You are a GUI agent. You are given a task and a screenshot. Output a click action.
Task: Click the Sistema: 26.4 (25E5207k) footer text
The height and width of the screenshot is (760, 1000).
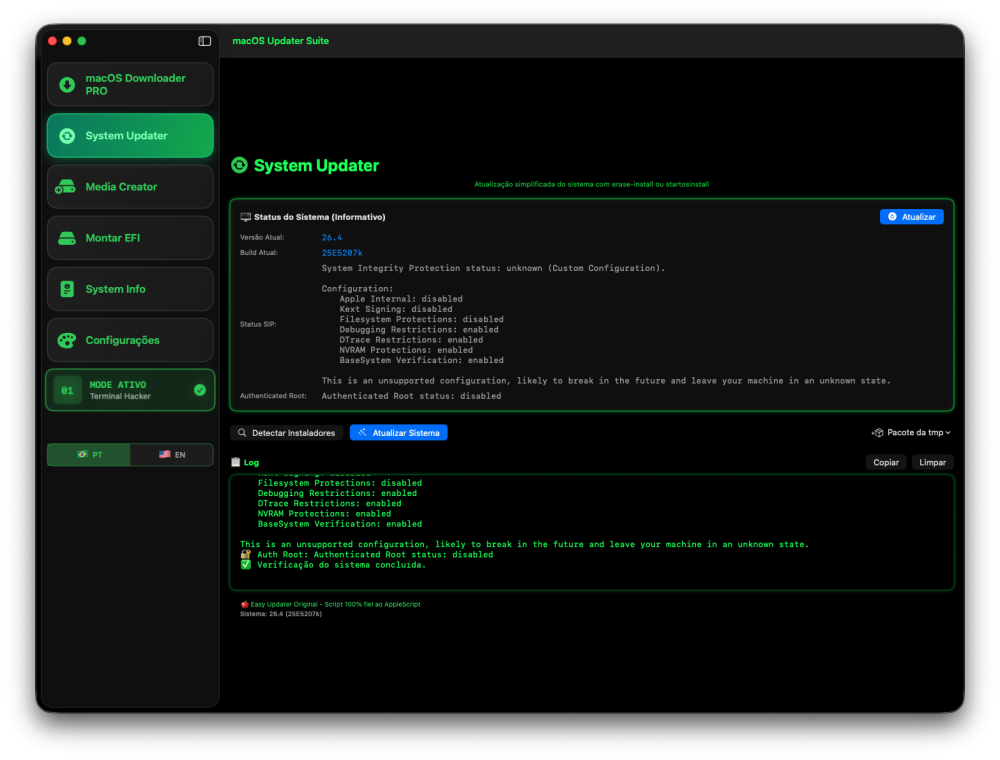pyautogui.click(x=281, y=614)
